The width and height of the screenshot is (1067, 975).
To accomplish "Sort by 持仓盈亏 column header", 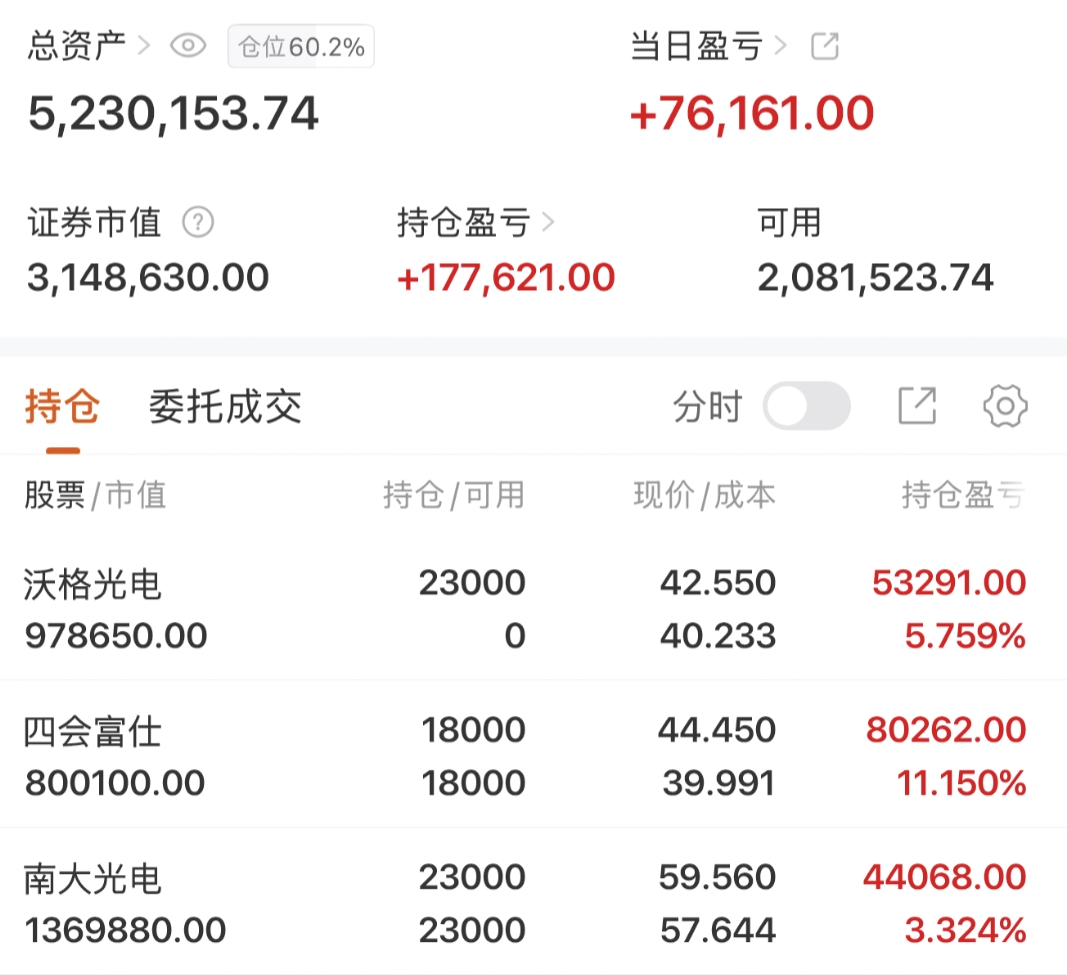I will (x=962, y=494).
